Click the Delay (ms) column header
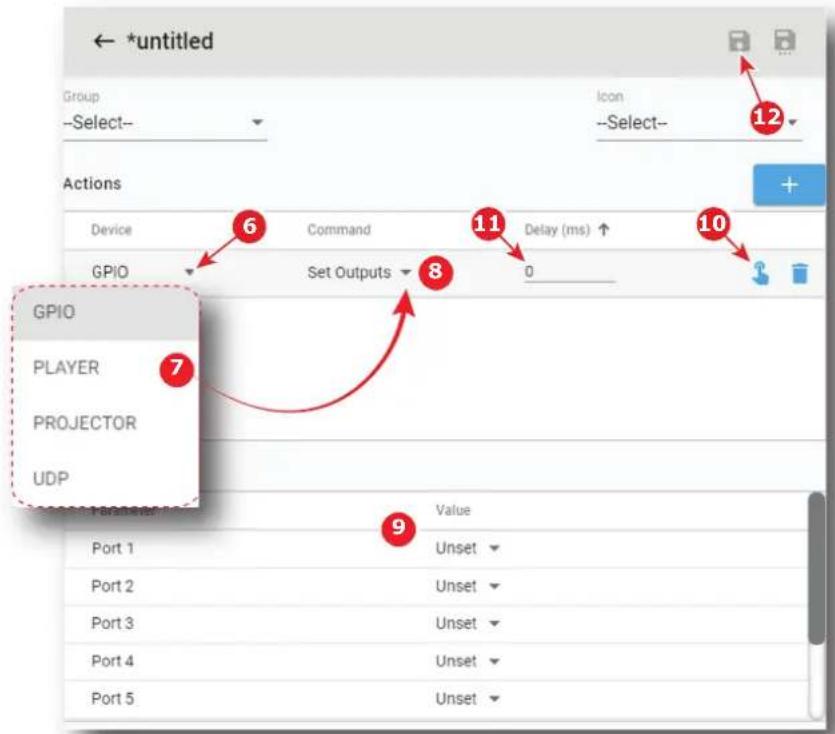This screenshot has height=734, width=835. tap(557, 230)
